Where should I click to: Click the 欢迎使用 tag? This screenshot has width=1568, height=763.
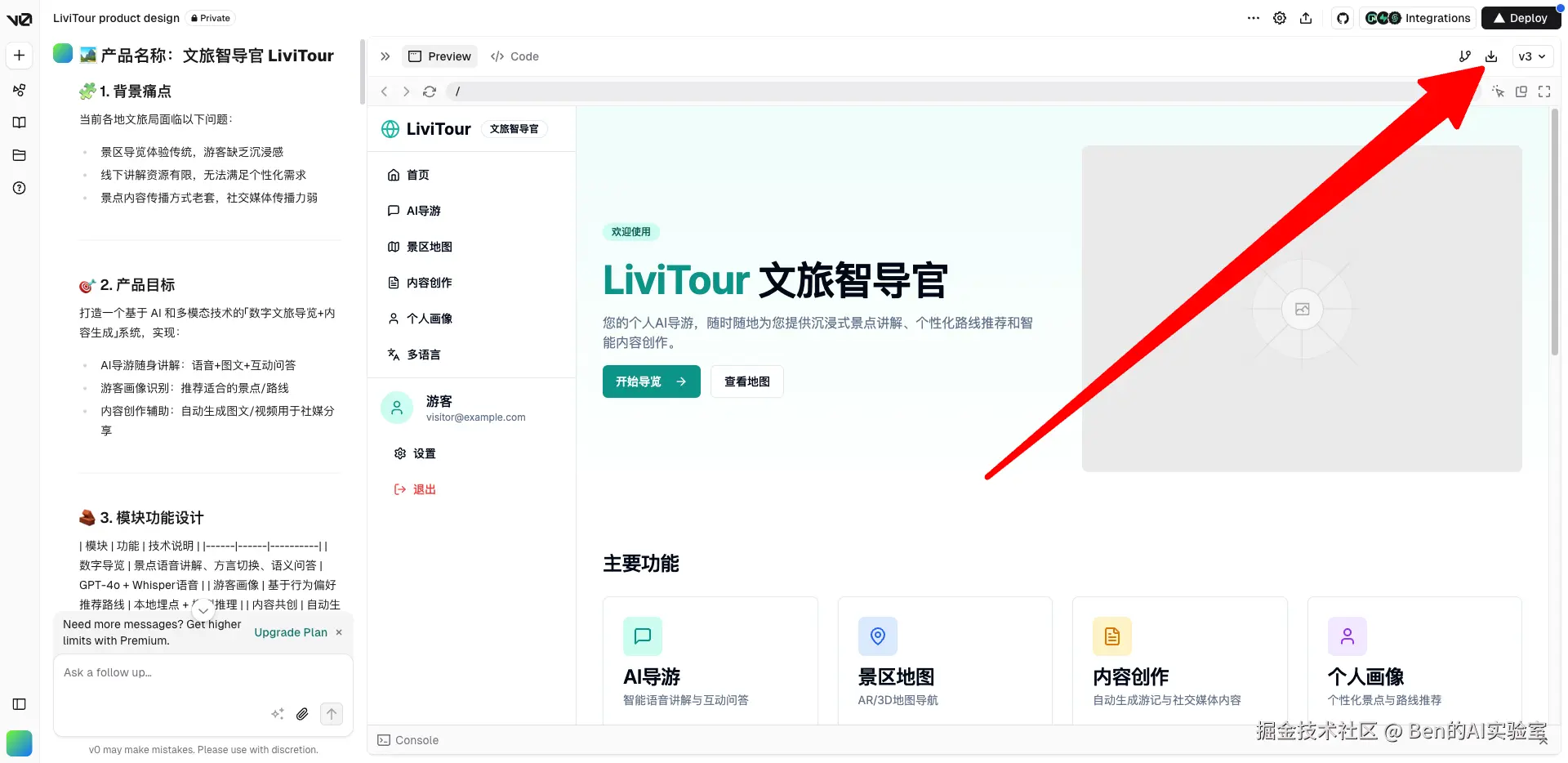(x=631, y=232)
